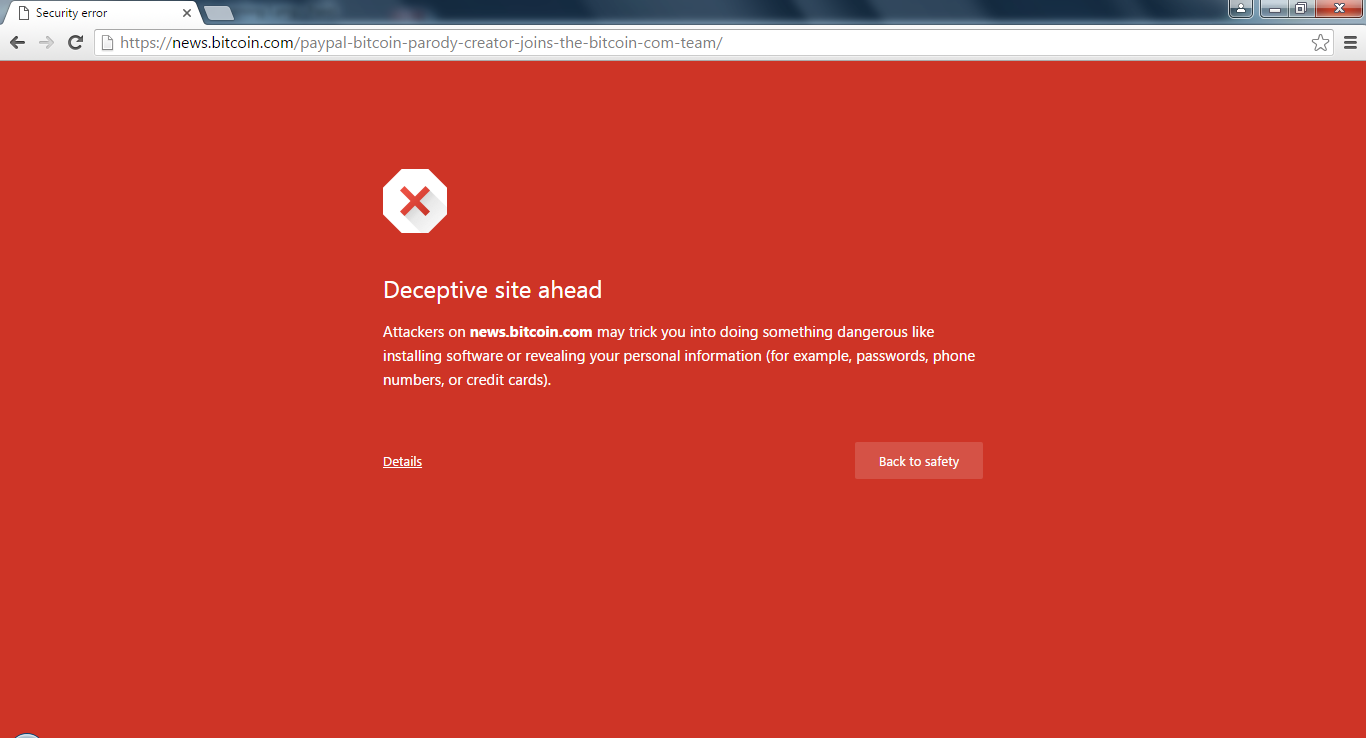Screen dimensions: 1366x738
Task: Click the Chrome user profile icon
Action: (x=1241, y=8)
